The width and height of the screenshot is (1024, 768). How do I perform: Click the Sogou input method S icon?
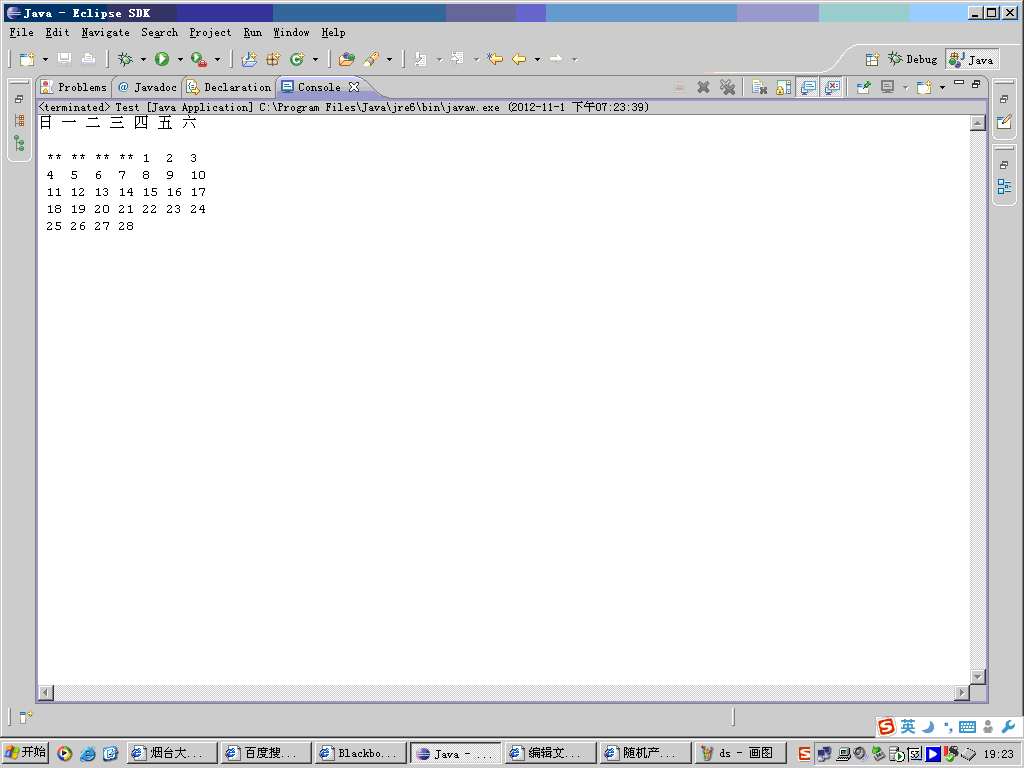click(x=886, y=726)
